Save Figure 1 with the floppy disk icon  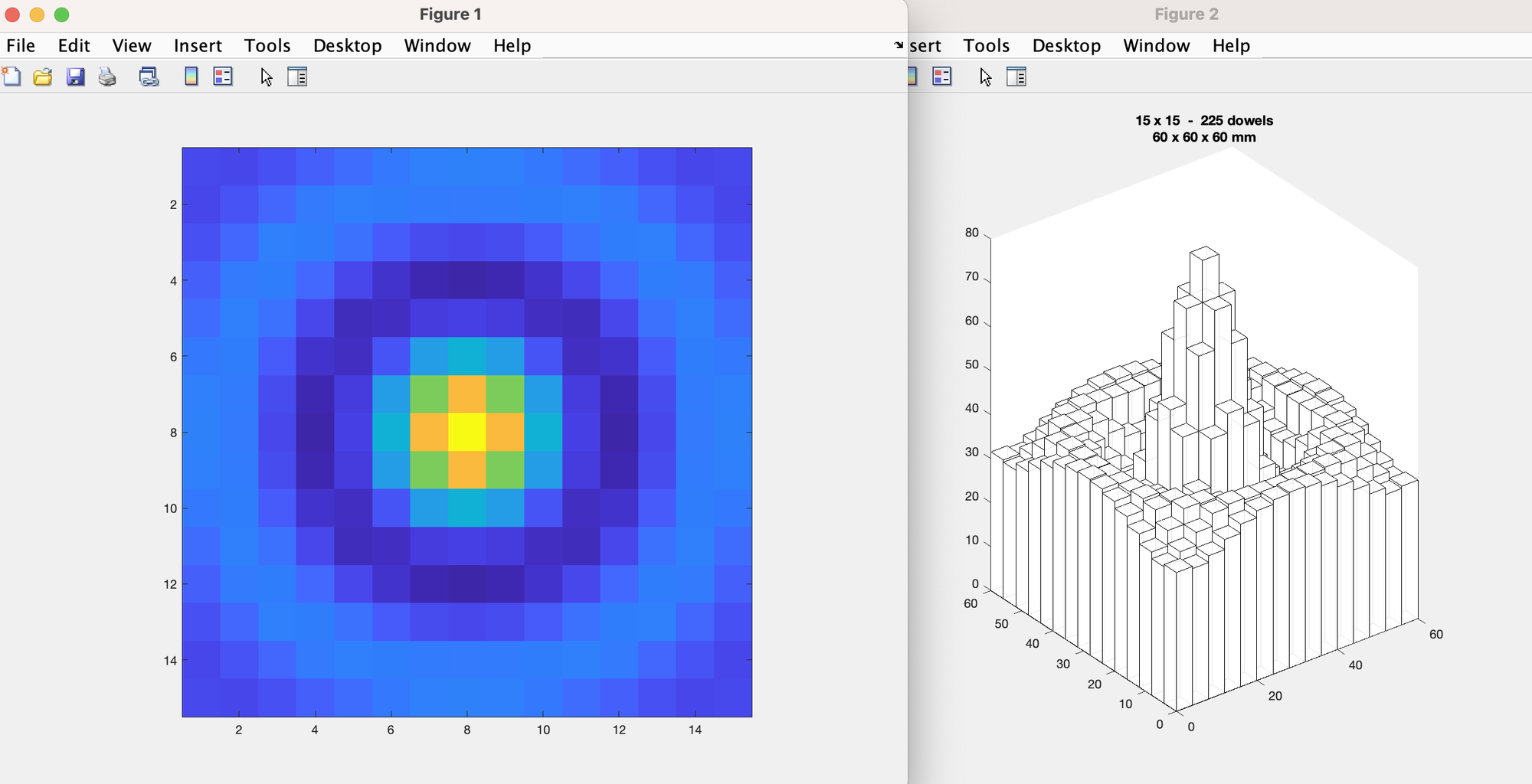pos(75,77)
